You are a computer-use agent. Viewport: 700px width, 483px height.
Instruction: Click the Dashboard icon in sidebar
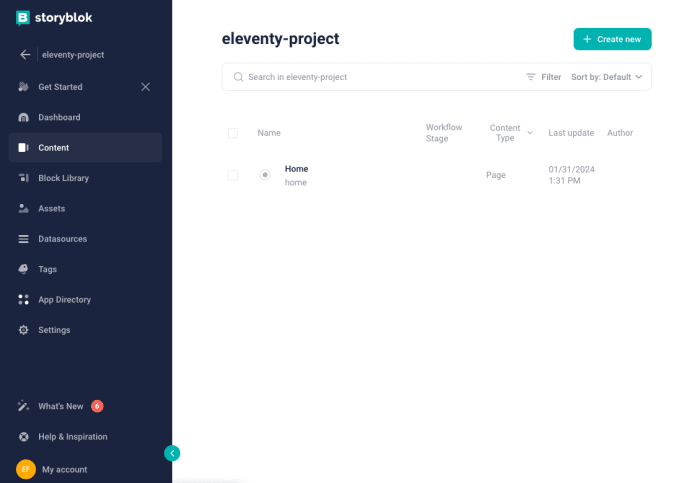tap(23, 117)
